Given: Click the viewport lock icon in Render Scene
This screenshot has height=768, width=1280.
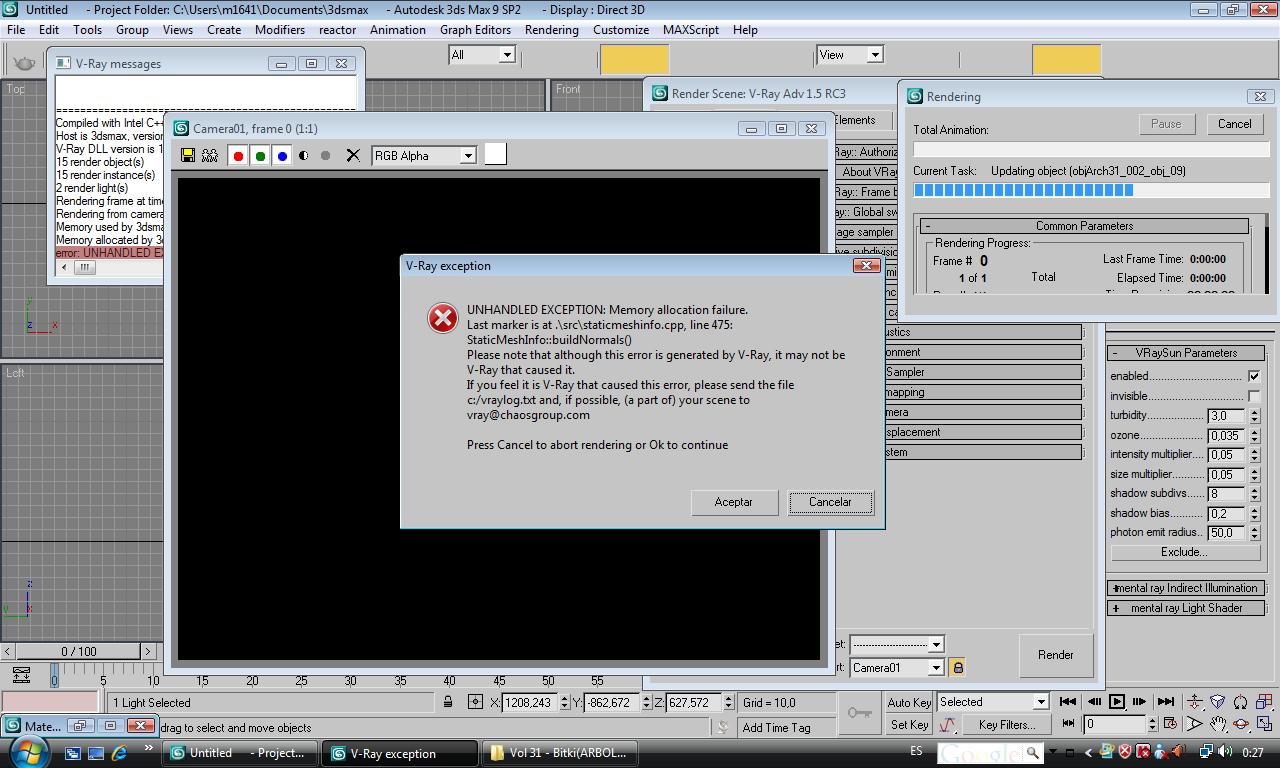Looking at the screenshot, I should click(957, 667).
